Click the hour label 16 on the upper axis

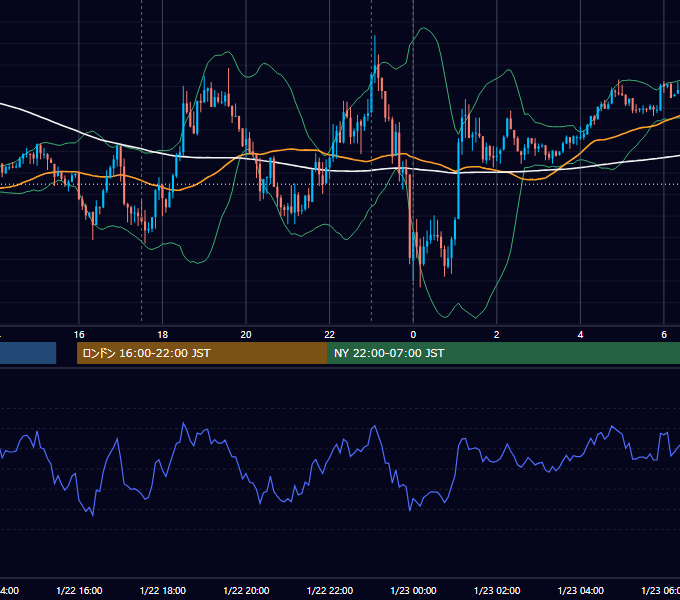point(79,335)
